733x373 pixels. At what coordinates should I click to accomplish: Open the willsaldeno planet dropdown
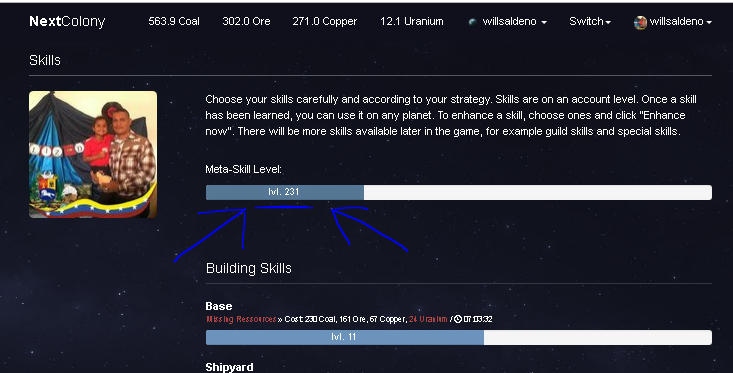[x=508, y=22]
